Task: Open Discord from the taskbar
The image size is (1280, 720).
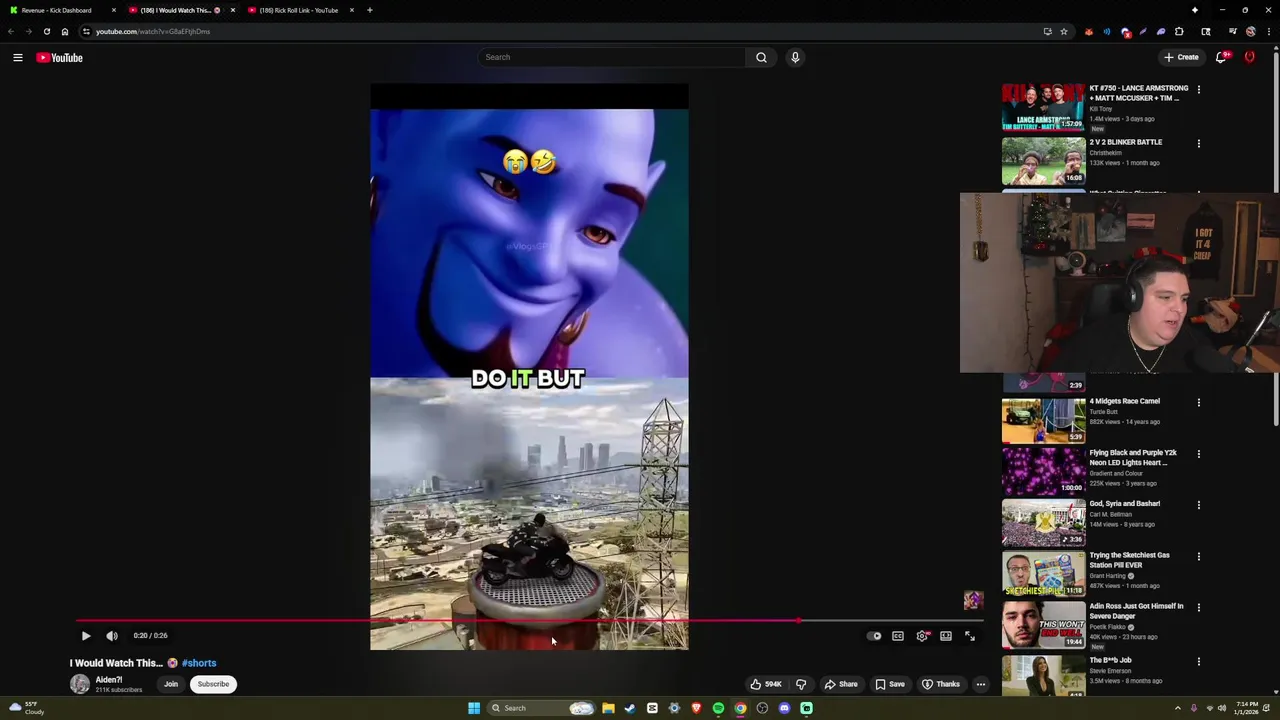Action: 784,708
